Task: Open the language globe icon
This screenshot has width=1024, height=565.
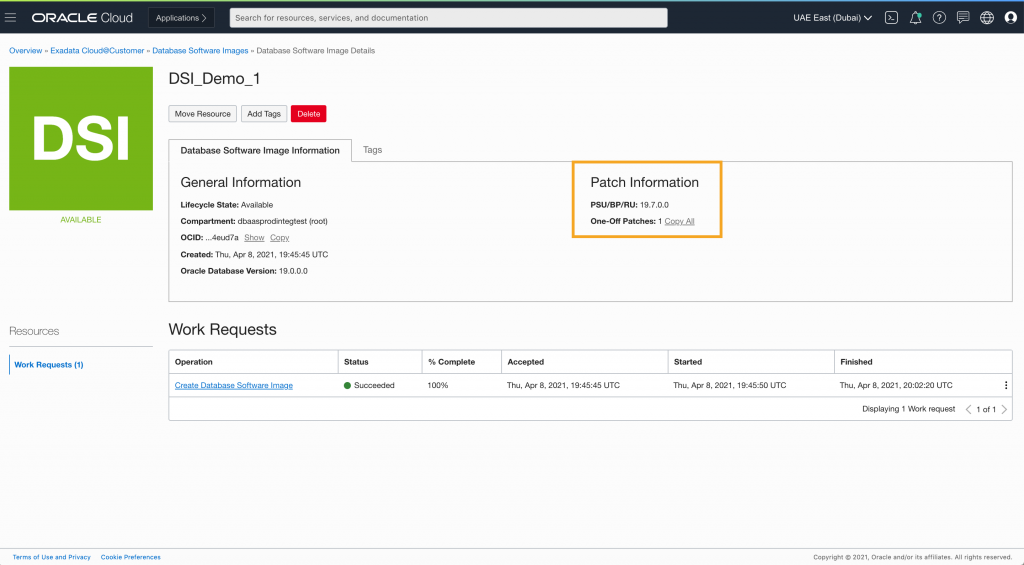Action: (987, 18)
